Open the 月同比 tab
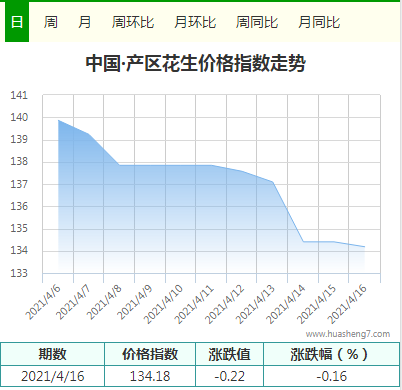 pos(319,22)
